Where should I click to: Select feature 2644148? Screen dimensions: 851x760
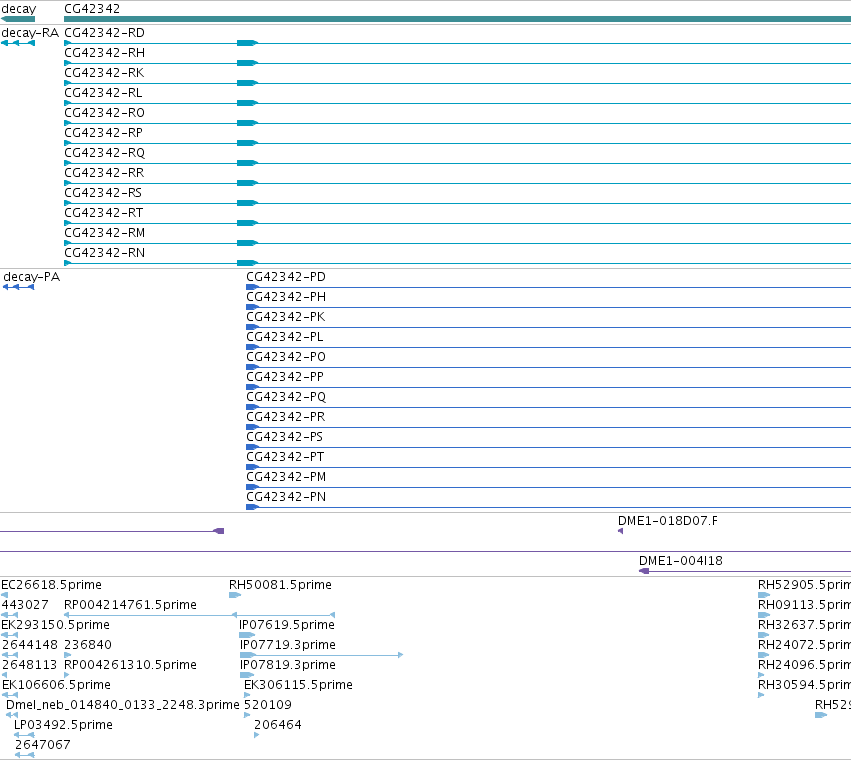pos(30,645)
